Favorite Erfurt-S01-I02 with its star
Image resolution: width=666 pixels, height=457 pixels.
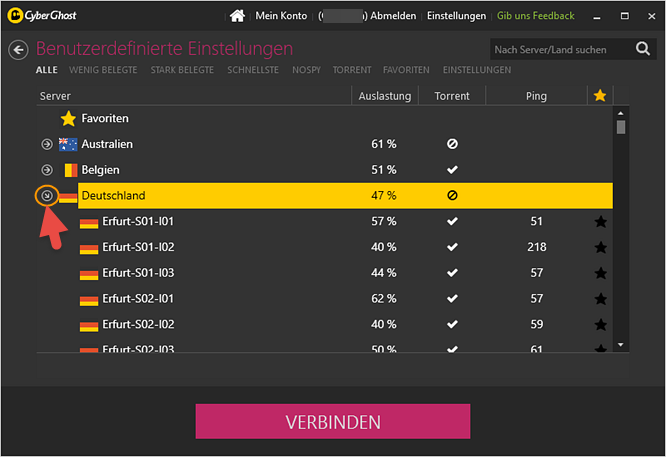(601, 247)
